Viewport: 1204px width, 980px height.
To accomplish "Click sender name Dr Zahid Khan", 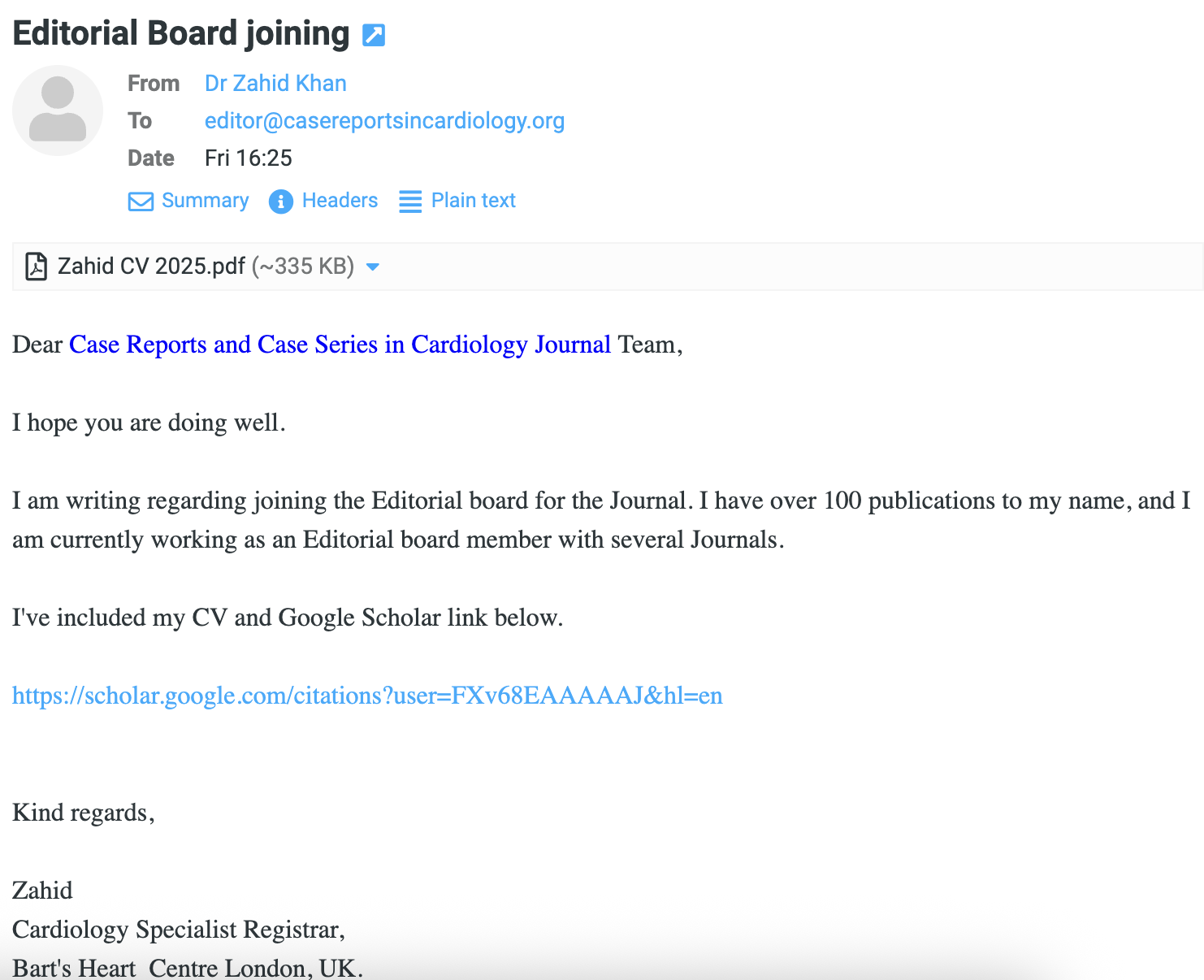I will pyautogui.click(x=275, y=84).
